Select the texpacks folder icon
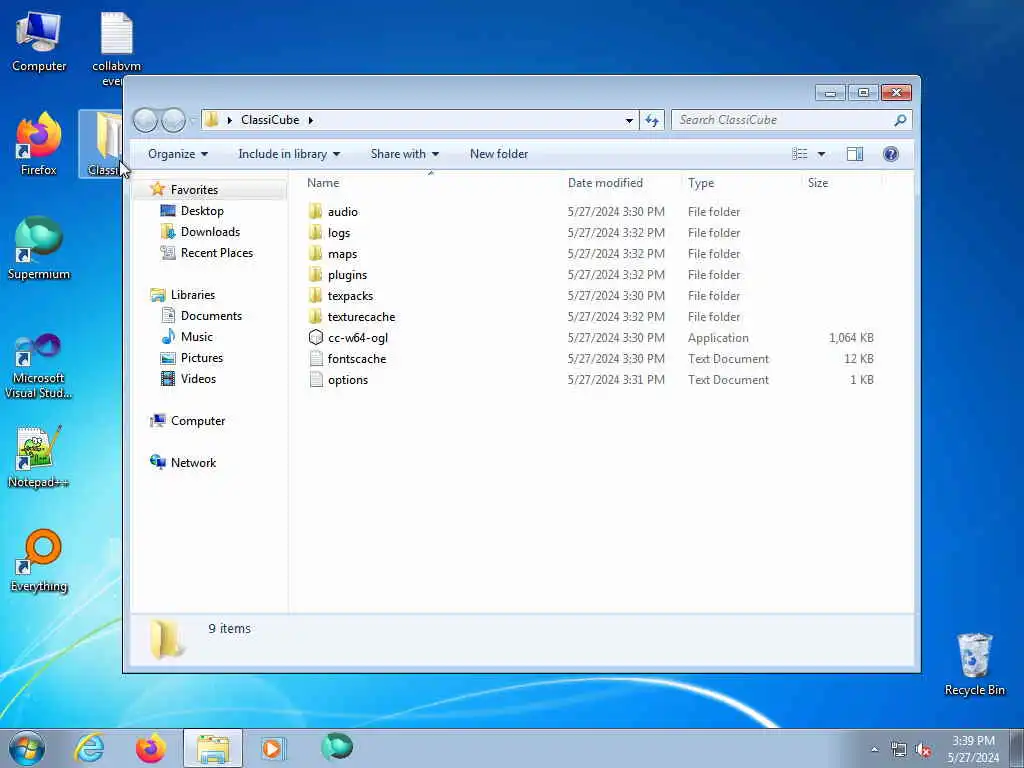The image size is (1024, 768). pyautogui.click(x=315, y=295)
